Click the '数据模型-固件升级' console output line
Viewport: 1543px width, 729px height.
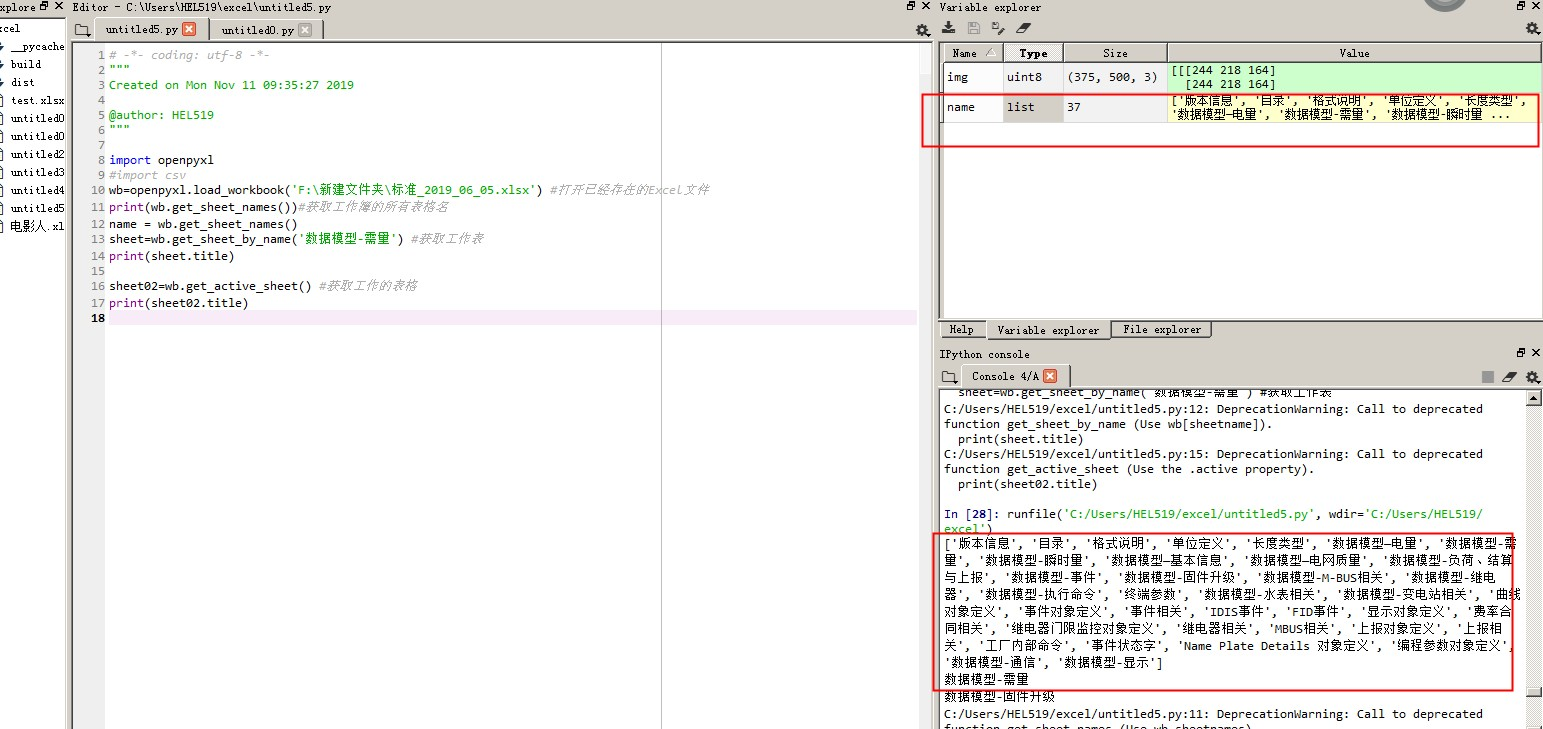click(x=999, y=696)
